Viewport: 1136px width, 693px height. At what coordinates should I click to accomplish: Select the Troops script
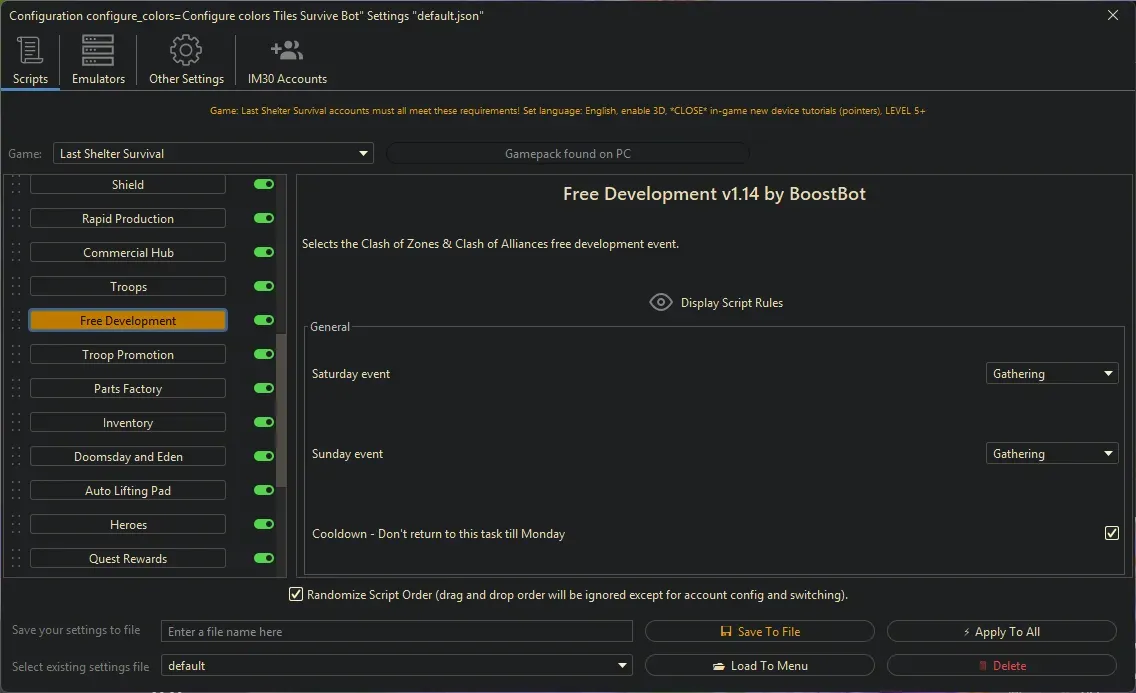coord(128,287)
